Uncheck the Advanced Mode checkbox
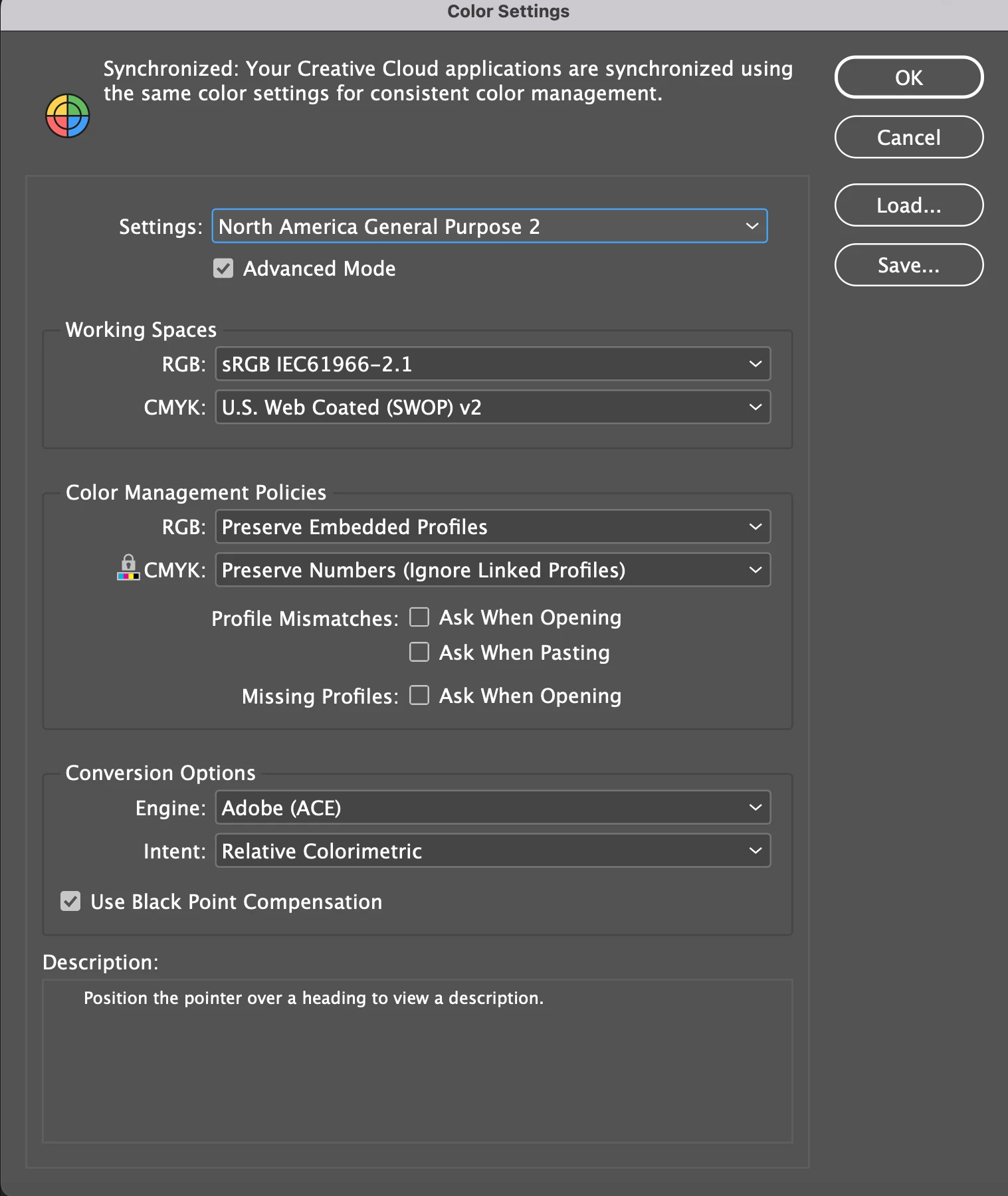1008x1196 pixels. pyautogui.click(x=223, y=268)
